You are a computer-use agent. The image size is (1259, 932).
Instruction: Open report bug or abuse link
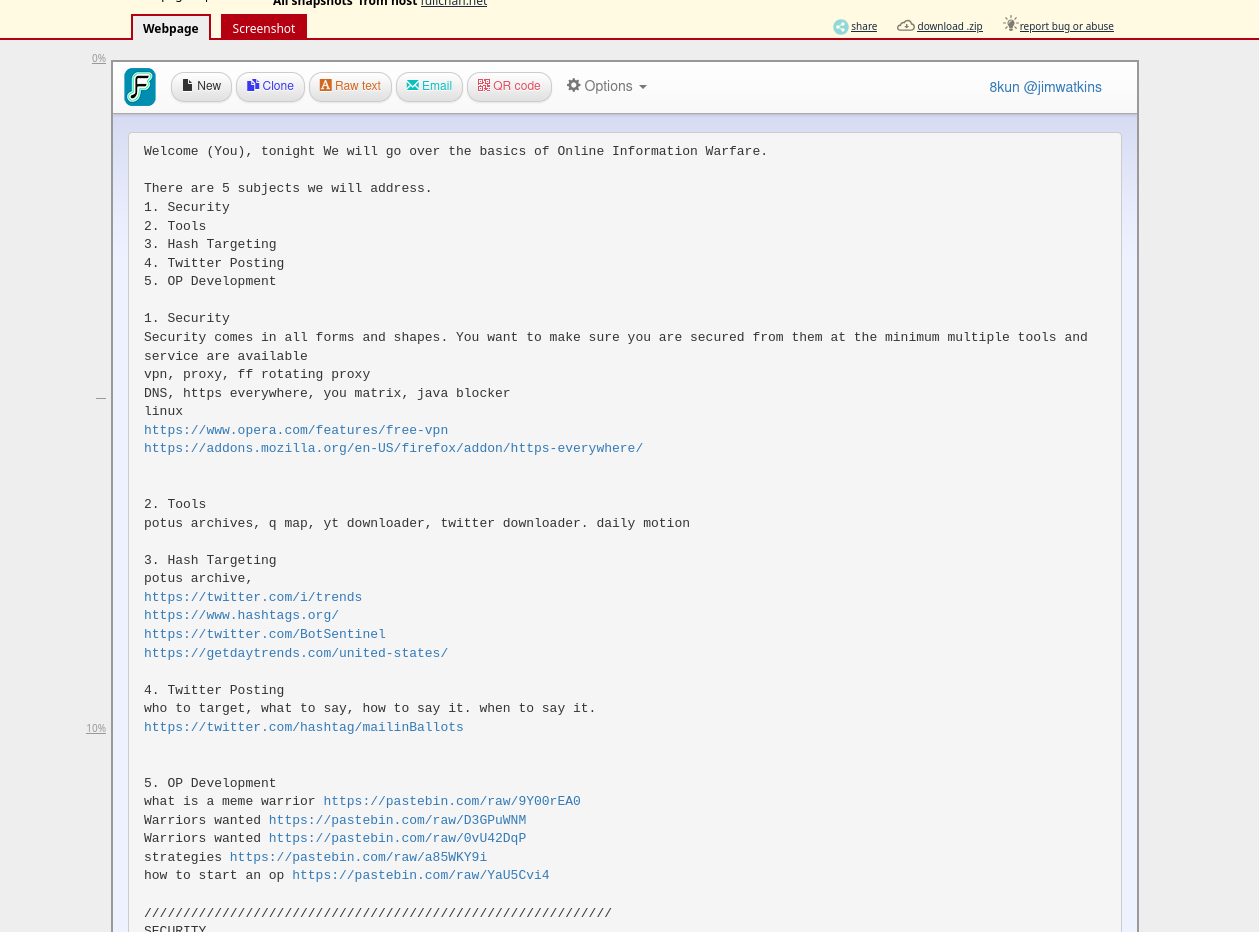tap(1067, 27)
